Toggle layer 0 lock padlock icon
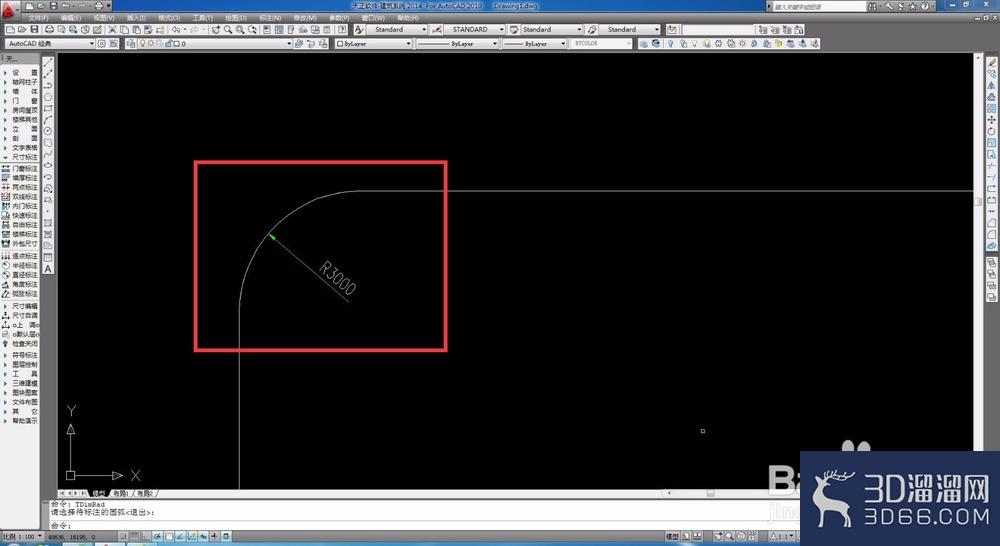Screen dimensions: 1000x546 pos(168,43)
